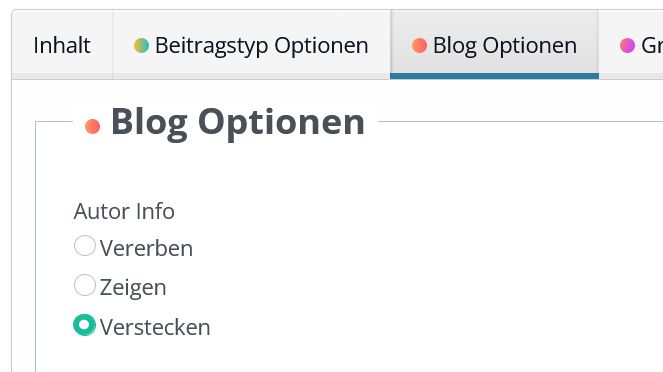Click the Zeigen label text
Screen dimensions: 663x372
click(x=133, y=288)
